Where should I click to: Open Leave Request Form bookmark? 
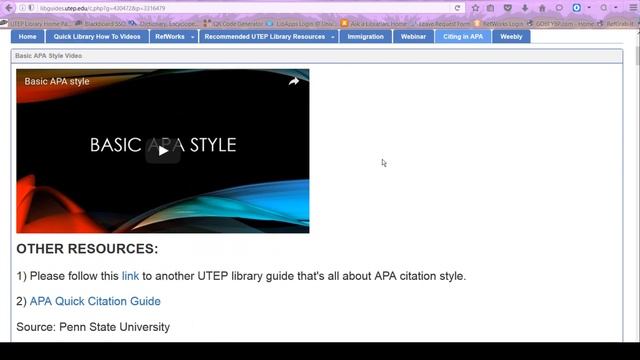coord(441,24)
